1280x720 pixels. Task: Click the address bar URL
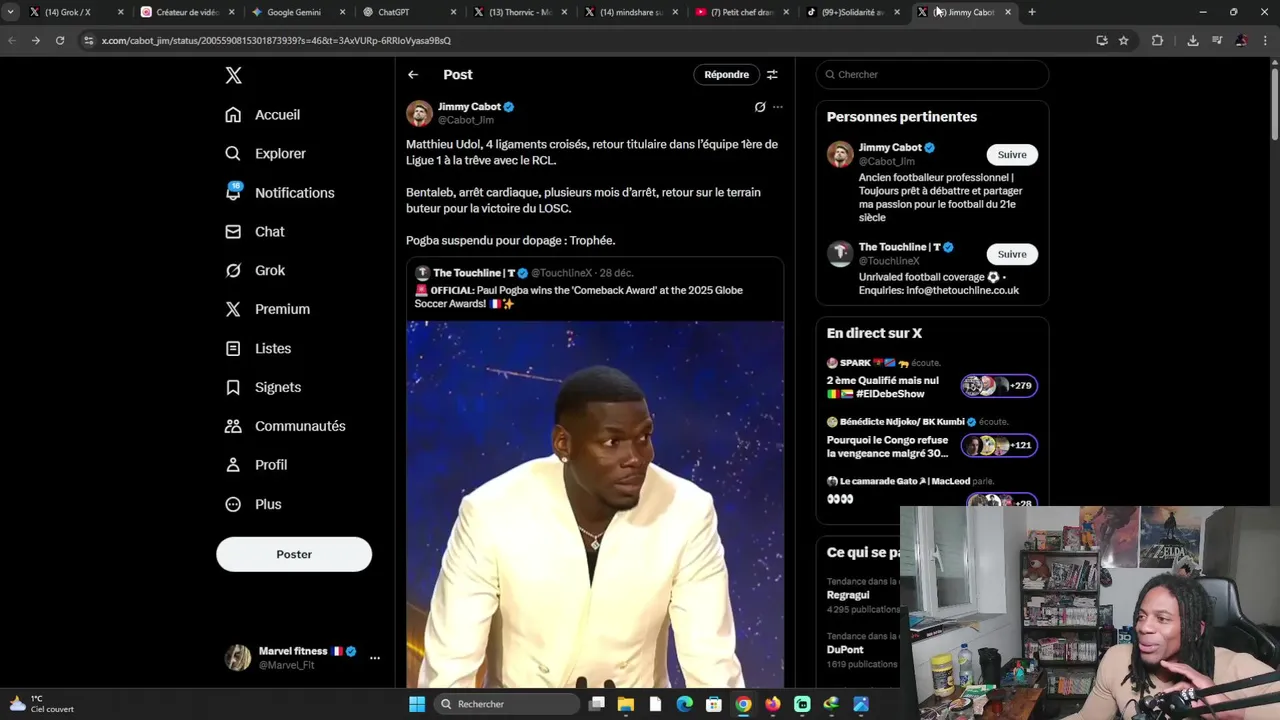tap(276, 41)
